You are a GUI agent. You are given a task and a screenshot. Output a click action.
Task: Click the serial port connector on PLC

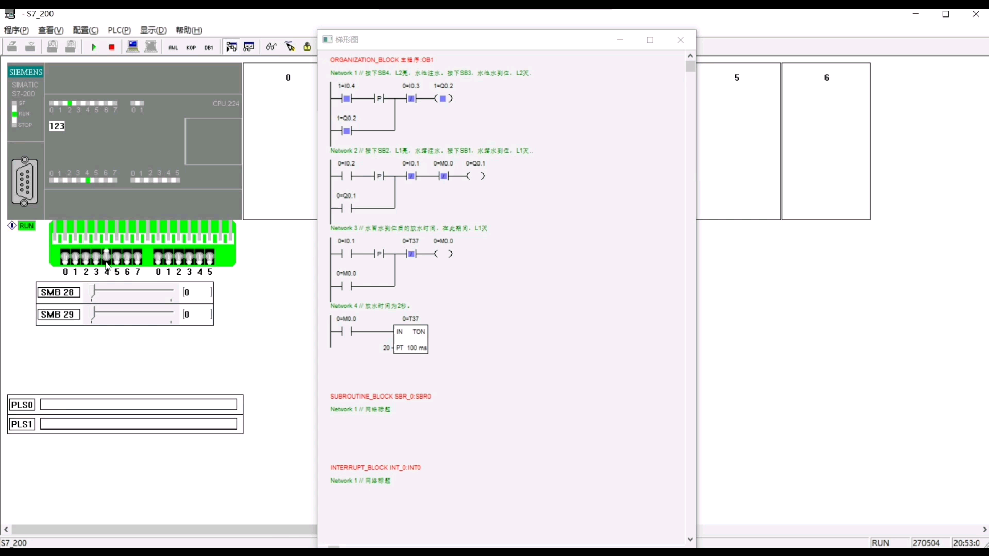pos(25,182)
